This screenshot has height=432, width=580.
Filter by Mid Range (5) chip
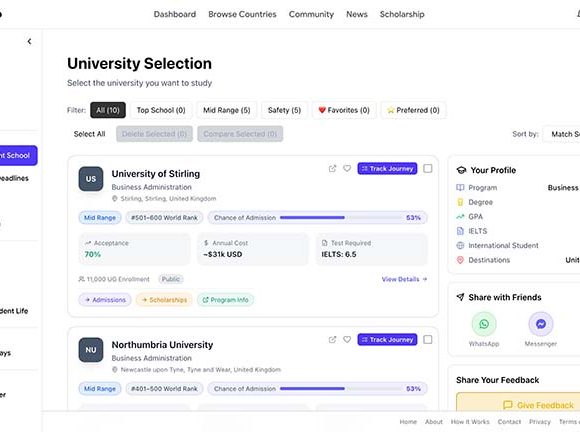click(x=227, y=110)
